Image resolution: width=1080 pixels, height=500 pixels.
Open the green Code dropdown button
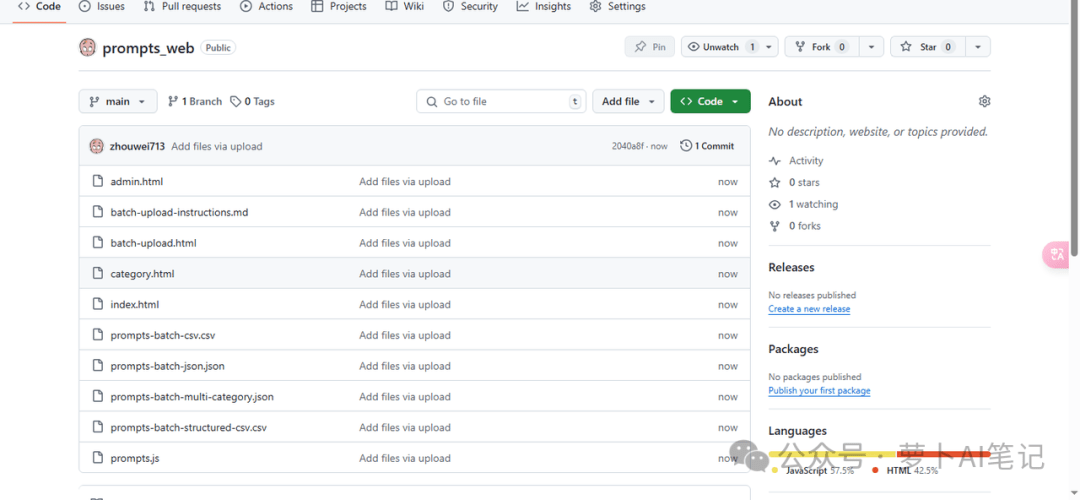[710, 101]
